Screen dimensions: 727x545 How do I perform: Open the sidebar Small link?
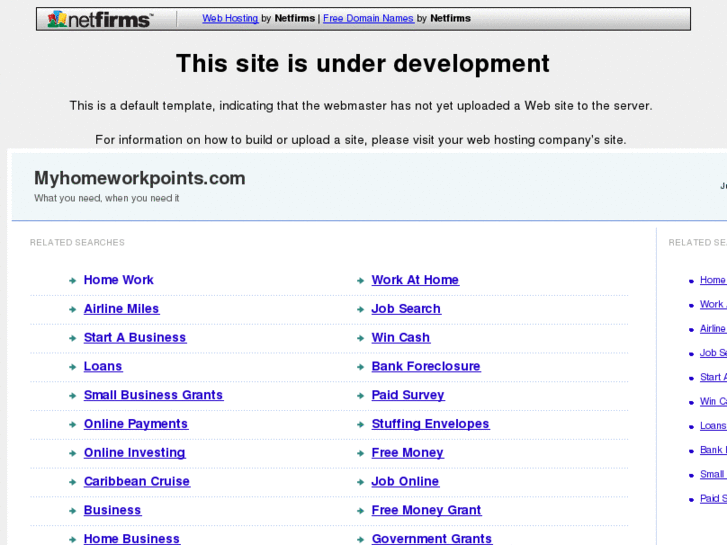[x=713, y=474]
